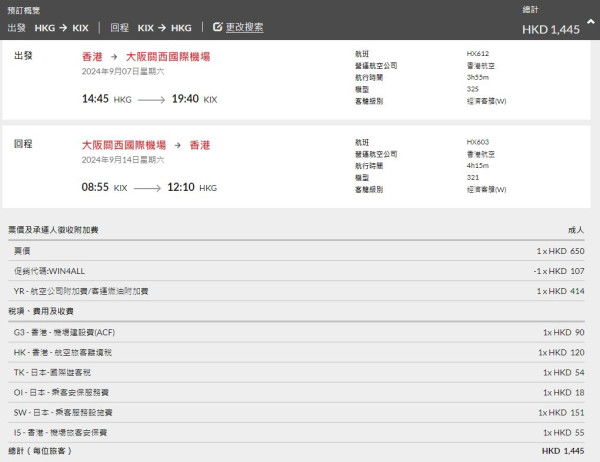Click the promo code WIN4ALL row
This screenshot has width=600, height=462.
click(x=297, y=271)
